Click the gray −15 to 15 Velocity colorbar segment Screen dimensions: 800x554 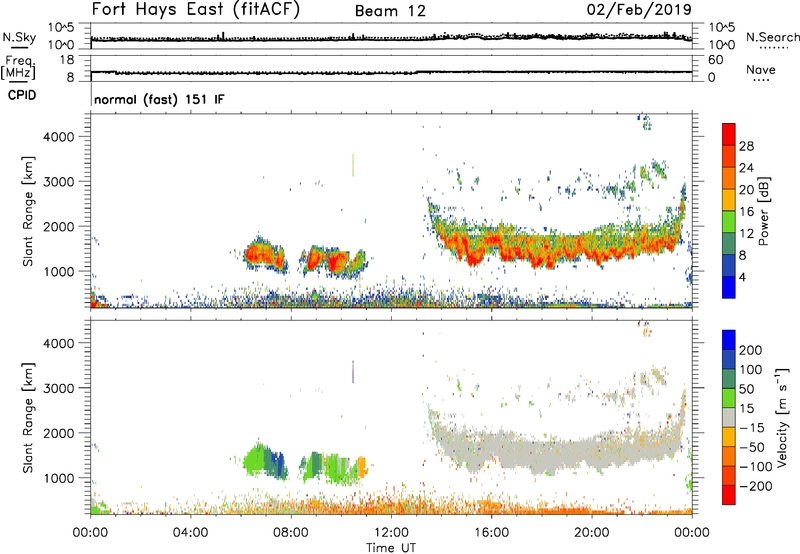point(729,417)
